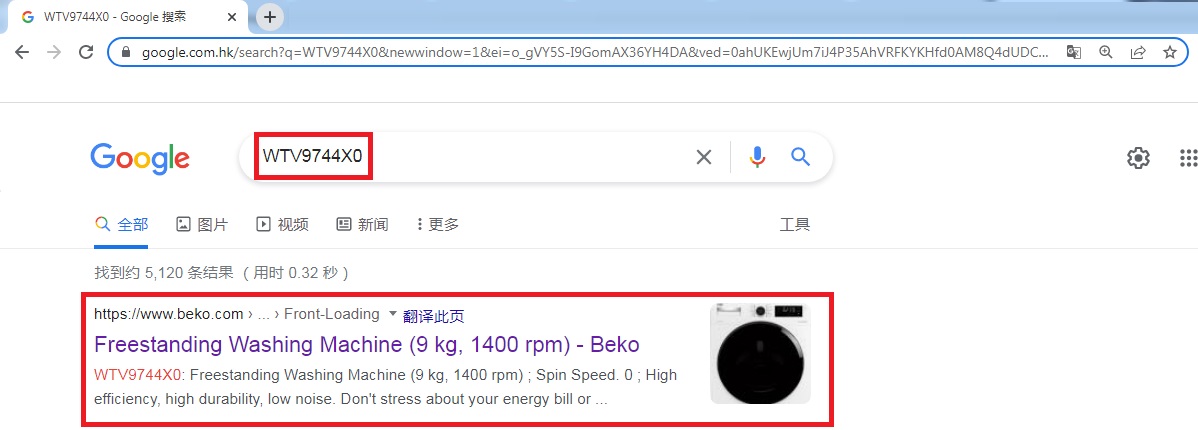The width and height of the screenshot is (1198, 430).
Task: Click the blue search magnifier button
Action: point(800,157)
